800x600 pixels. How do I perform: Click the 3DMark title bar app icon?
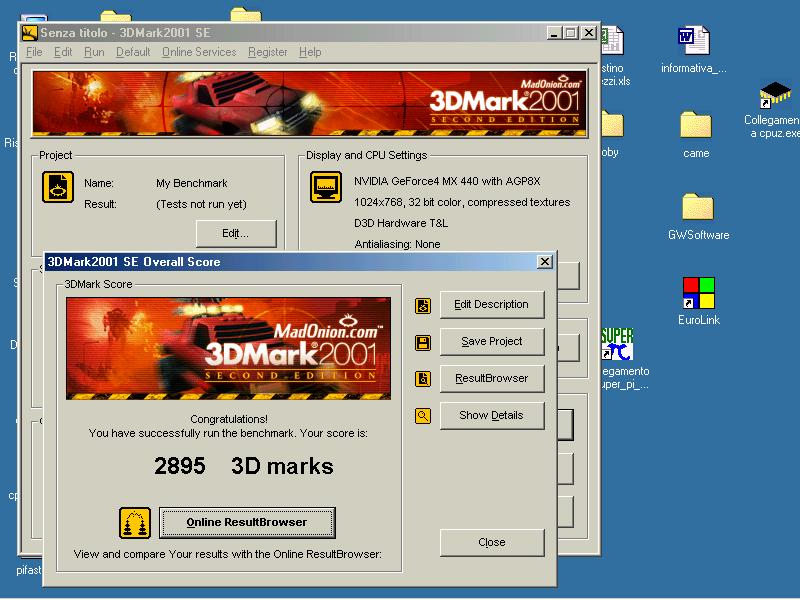click(x=30, y=33)
